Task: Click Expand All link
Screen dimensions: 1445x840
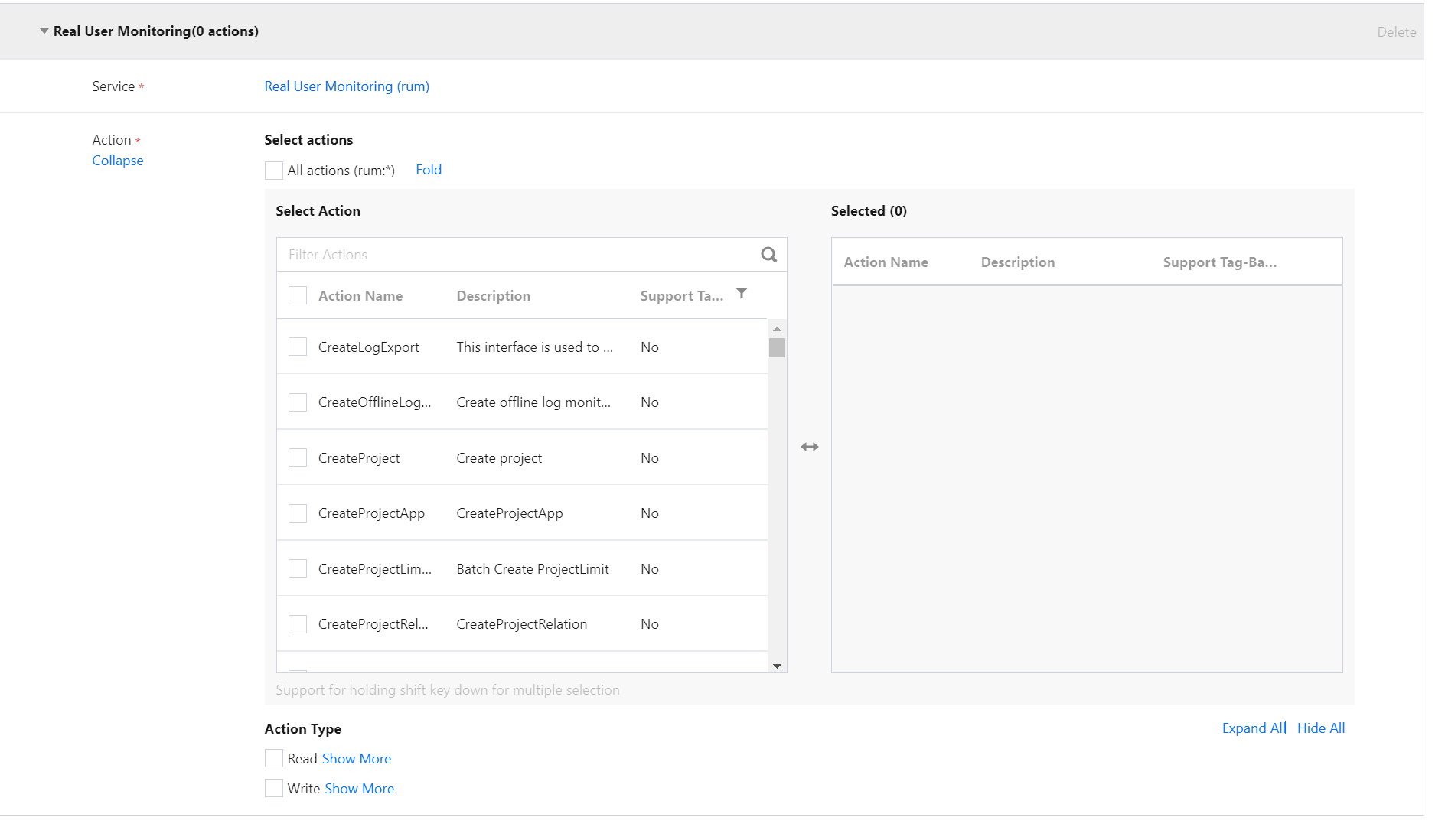Action: (x=1253, y=728)
